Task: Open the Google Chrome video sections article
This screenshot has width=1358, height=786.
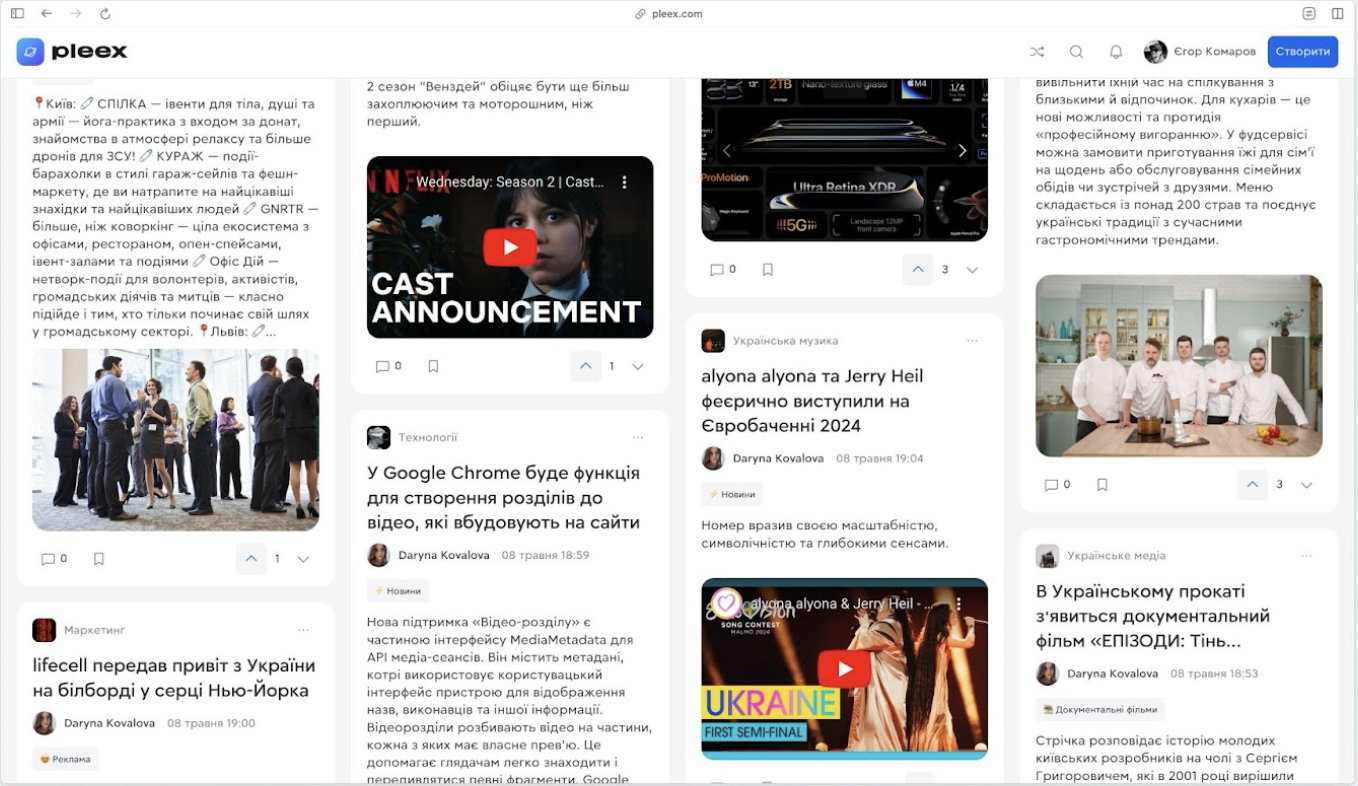Action: click(x=503, y=497)
